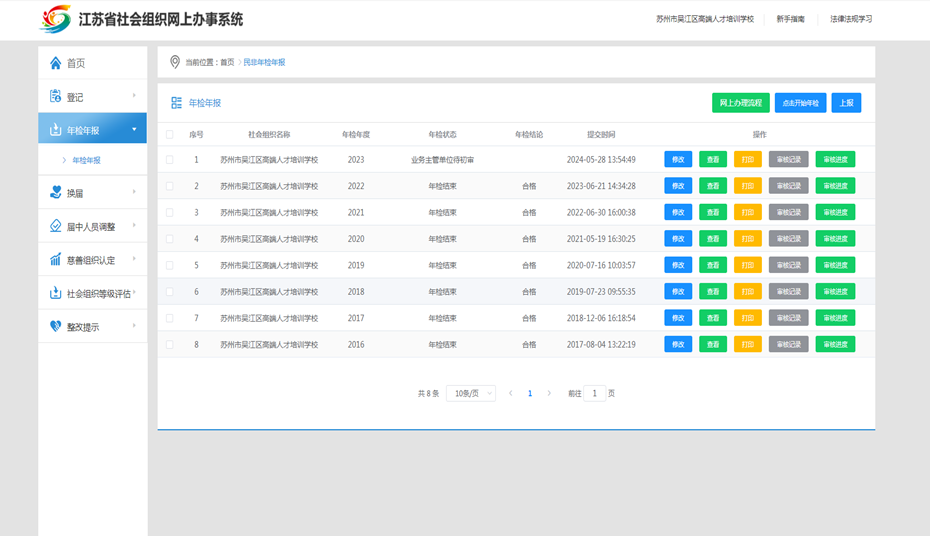
Task: Open the 法律法规学习 top link
Action: tap(851, 19)
